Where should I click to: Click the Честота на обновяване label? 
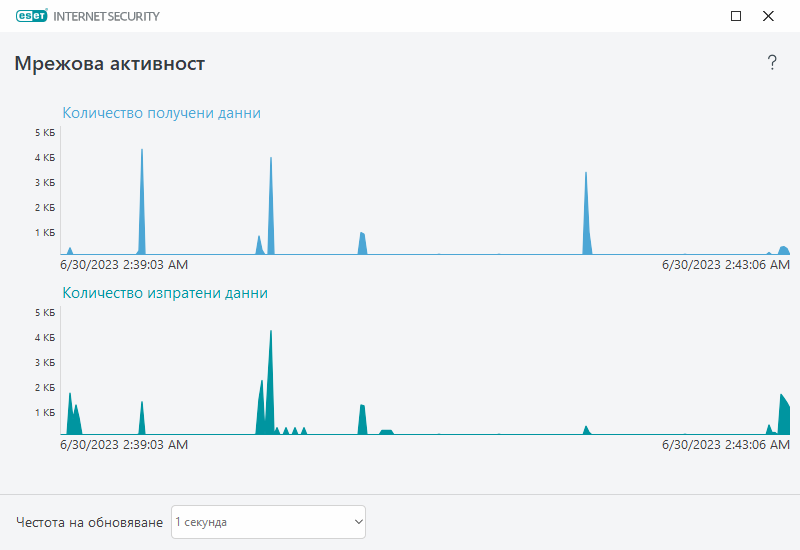pos(89,522)
